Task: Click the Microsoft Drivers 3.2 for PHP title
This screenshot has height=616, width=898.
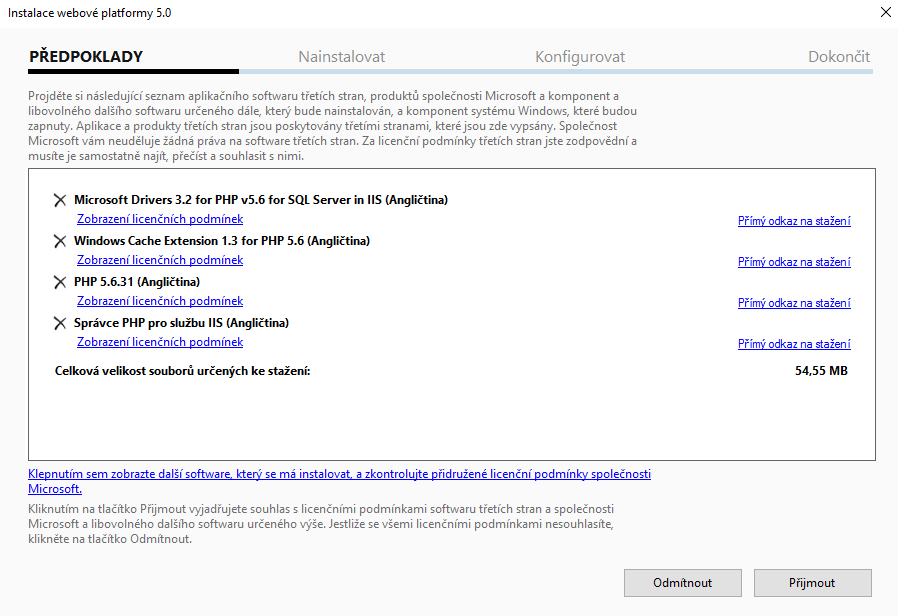Action: tap(261, 200)
